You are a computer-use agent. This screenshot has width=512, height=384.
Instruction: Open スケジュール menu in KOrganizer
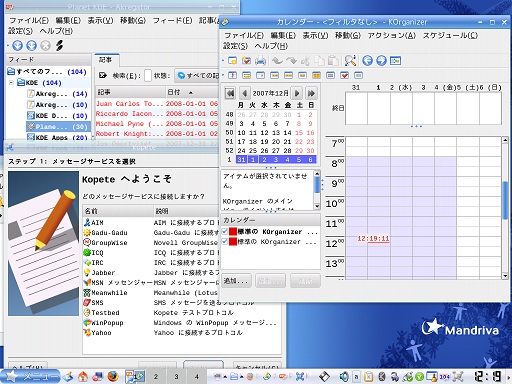[450, 35]
